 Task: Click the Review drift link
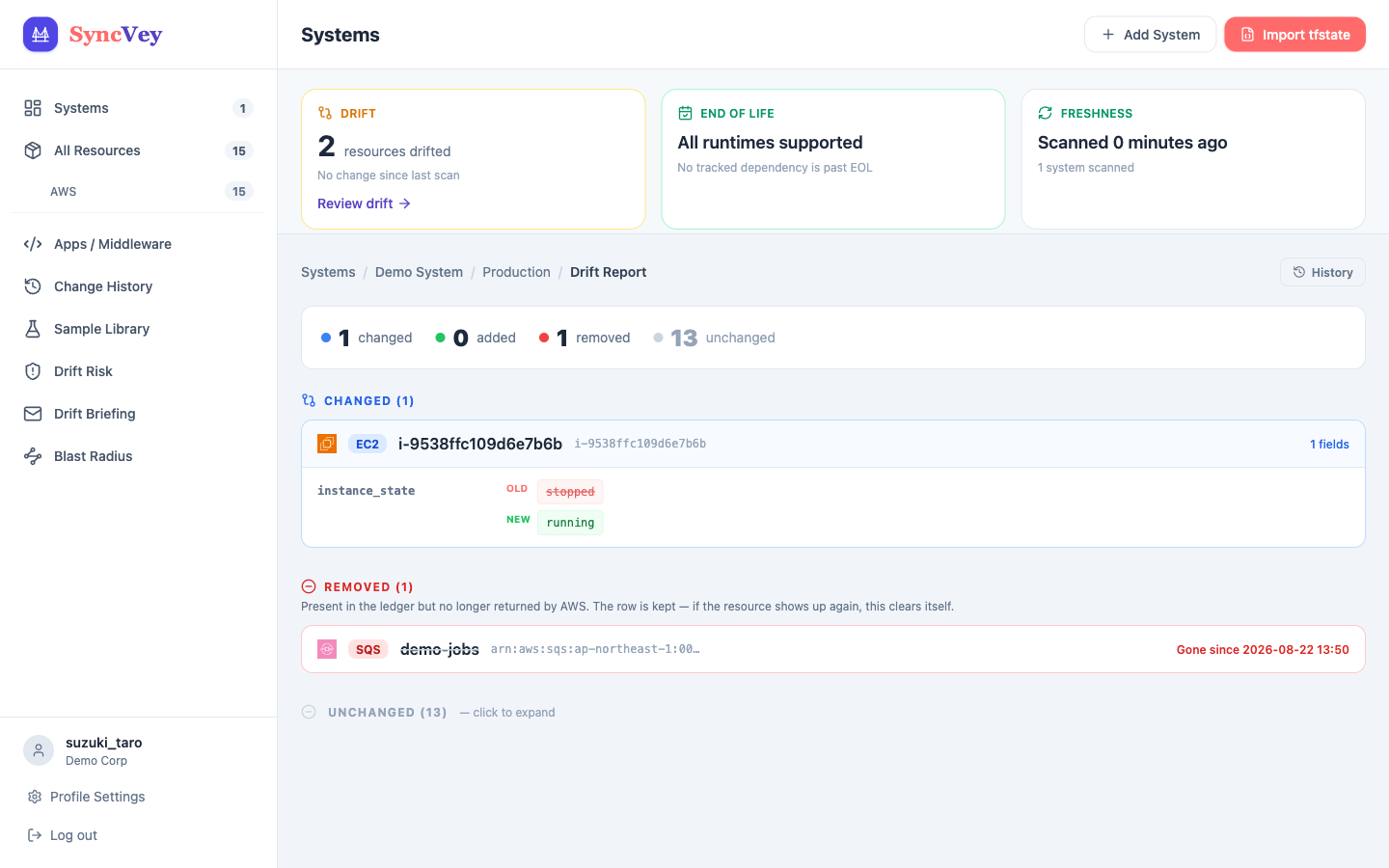[364, 203]
